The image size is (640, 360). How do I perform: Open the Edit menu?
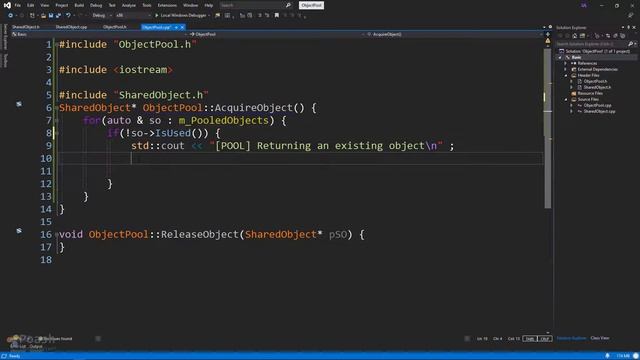point(31,5)
